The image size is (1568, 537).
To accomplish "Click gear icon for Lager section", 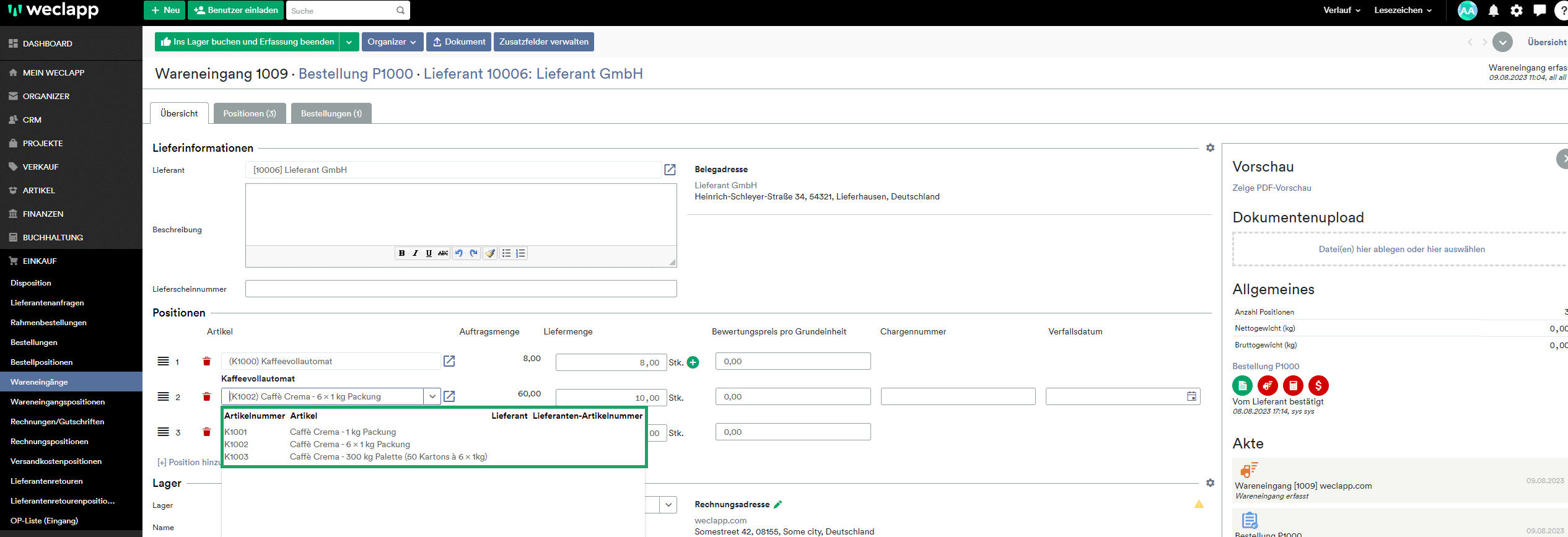I will coord(1210,483).
